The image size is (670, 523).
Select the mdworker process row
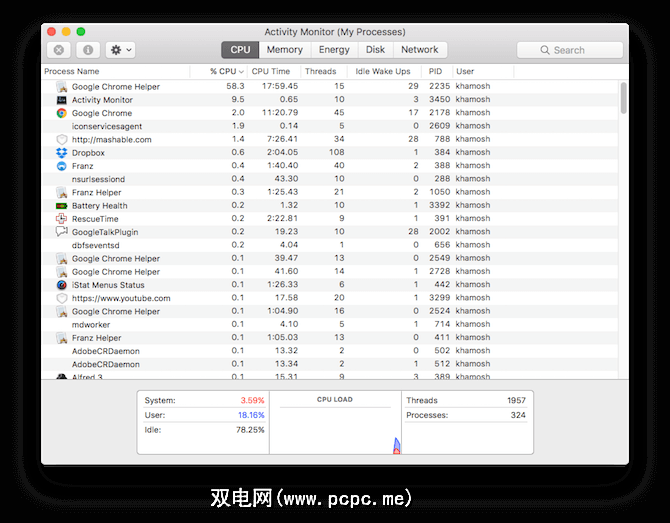pos(330,325)
